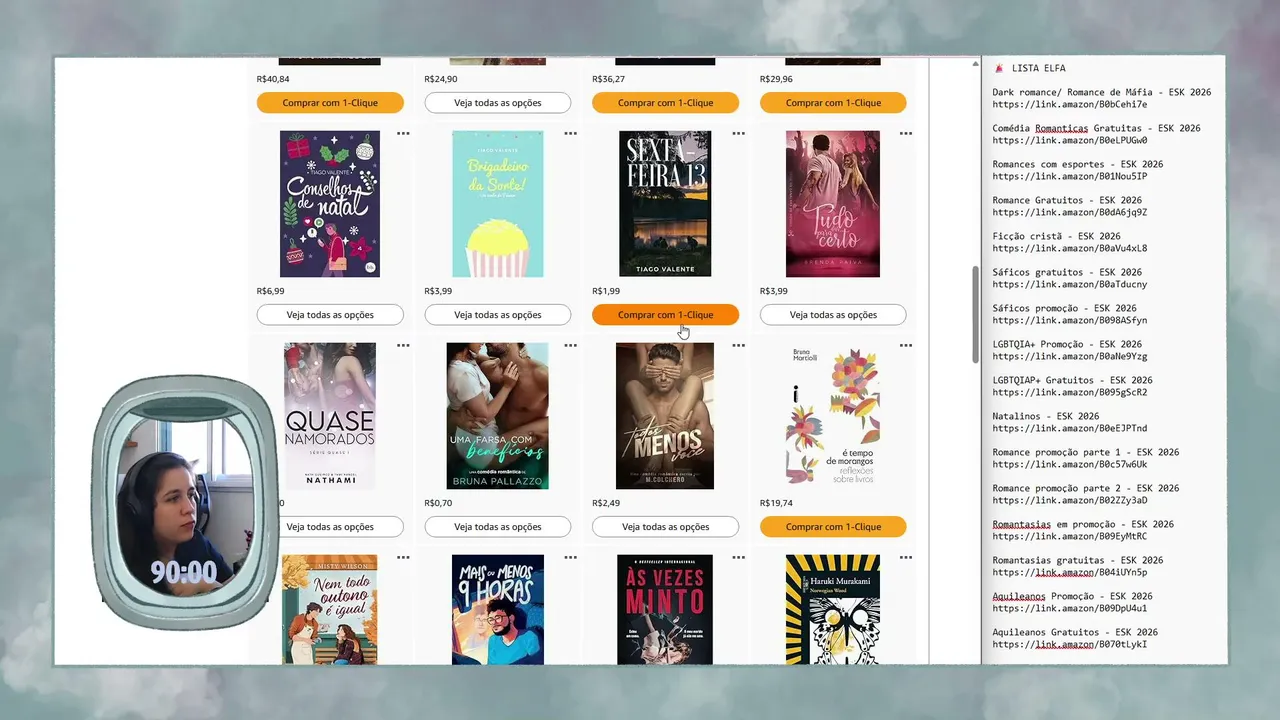The image size is (1280, 720).
Task: Buy the R$36,27 book with 1-Clique
Action: 665,103
